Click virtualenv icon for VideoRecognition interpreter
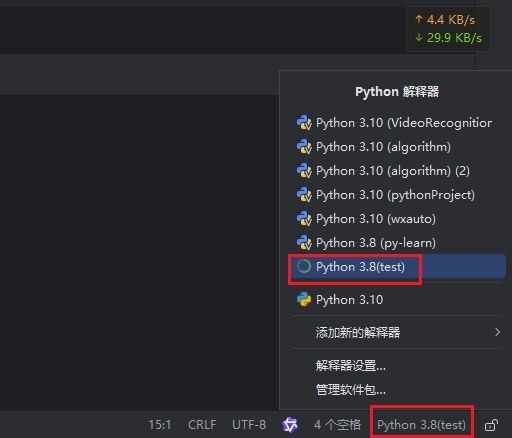This screenshot has width=512, height=438. point(304,123)
